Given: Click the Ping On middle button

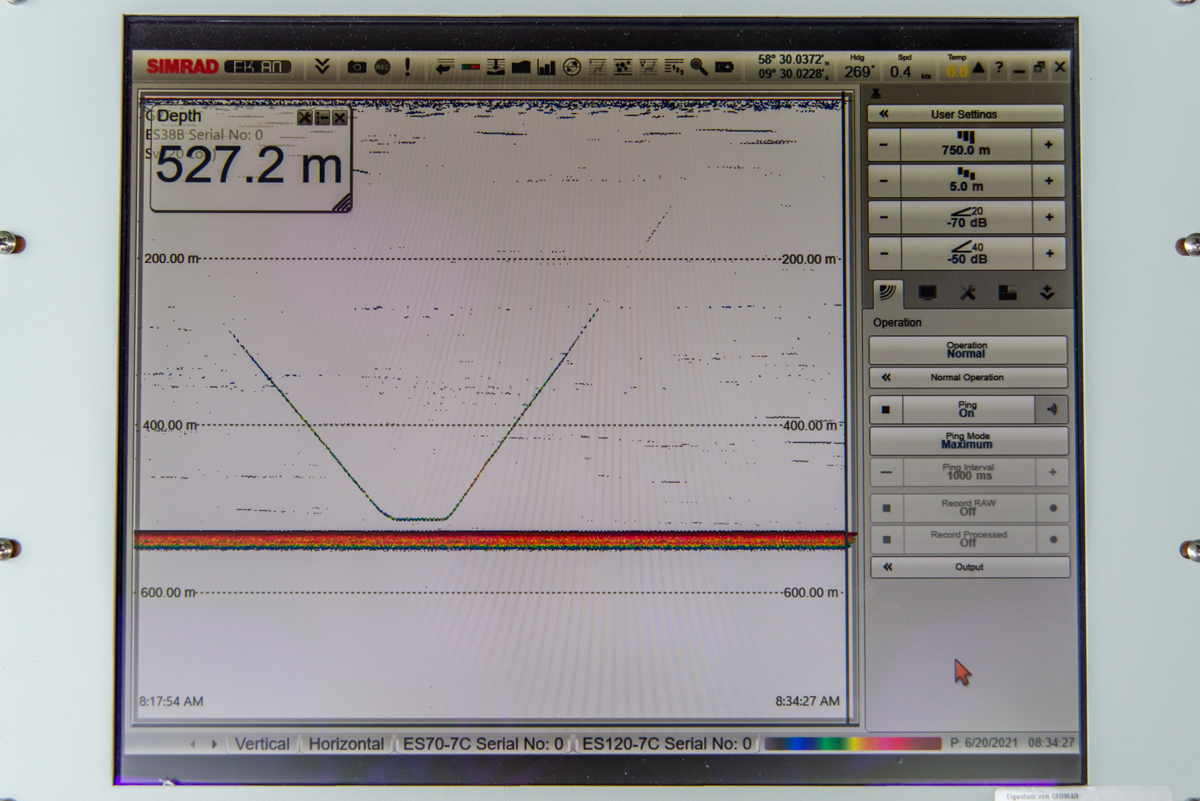Looking at the screenshot, I should pyautogui.click(x=967, y=410).
